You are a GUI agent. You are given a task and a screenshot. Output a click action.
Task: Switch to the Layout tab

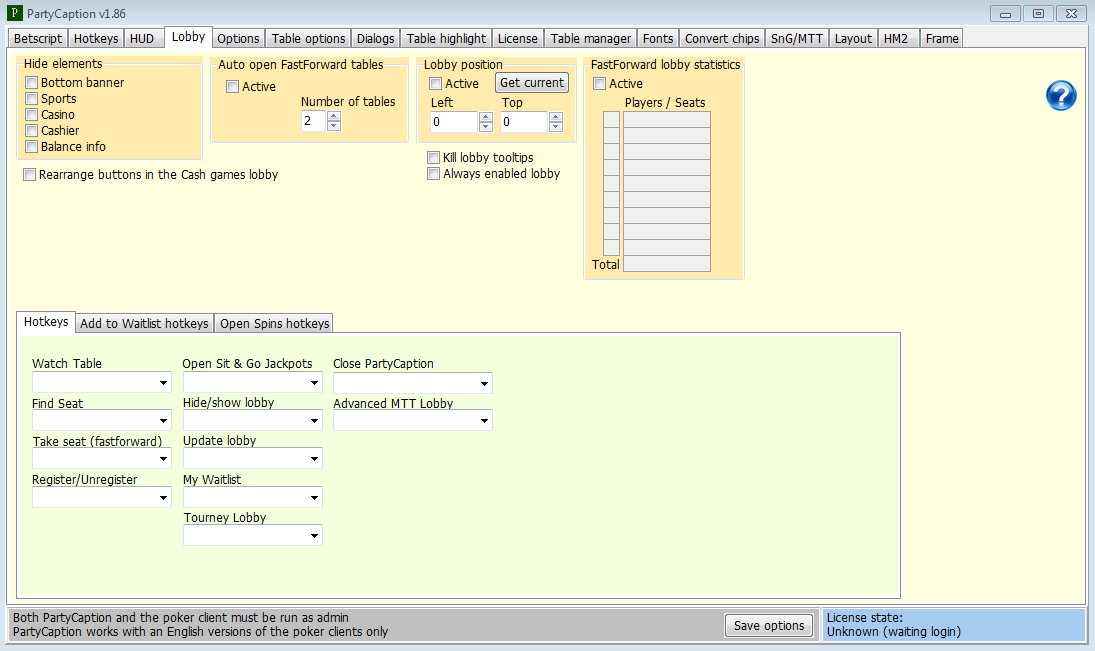pyautogui.click(x=853, y=38)
